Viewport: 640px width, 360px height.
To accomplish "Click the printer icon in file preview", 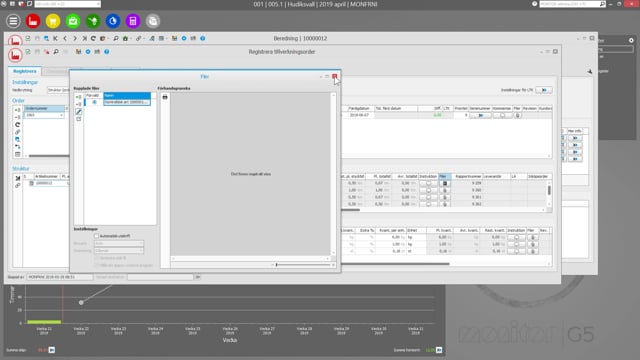I will point(165,97).
